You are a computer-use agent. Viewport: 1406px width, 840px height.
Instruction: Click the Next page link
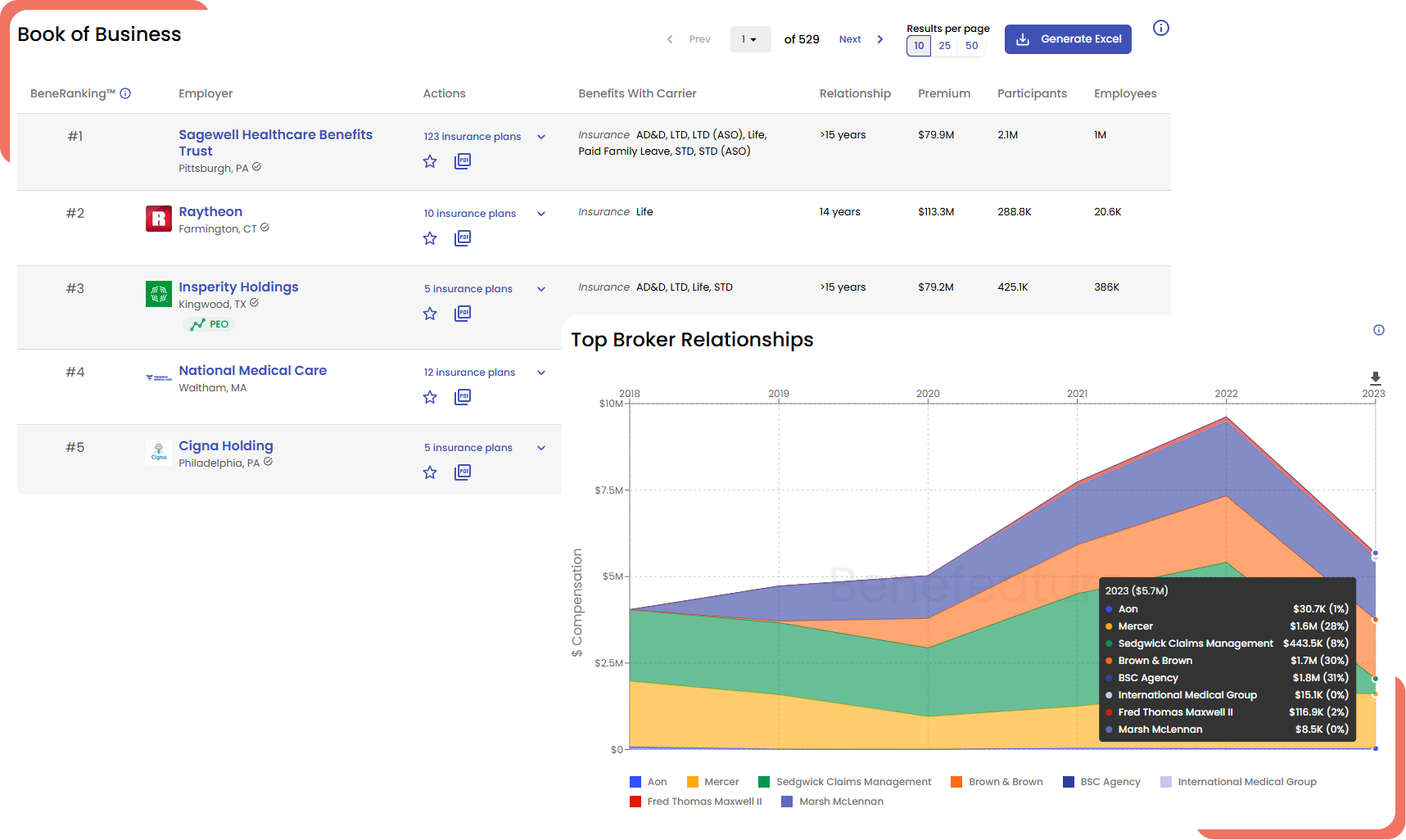[x=850, y=39]
